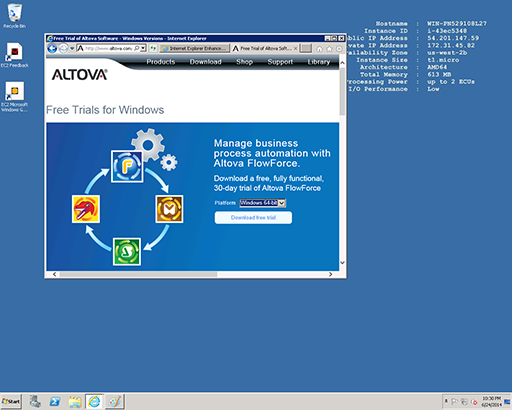Click the vertical scrollbar thumb
The height and width of the screenshot is (410, 512).
[x=342, y=91]
